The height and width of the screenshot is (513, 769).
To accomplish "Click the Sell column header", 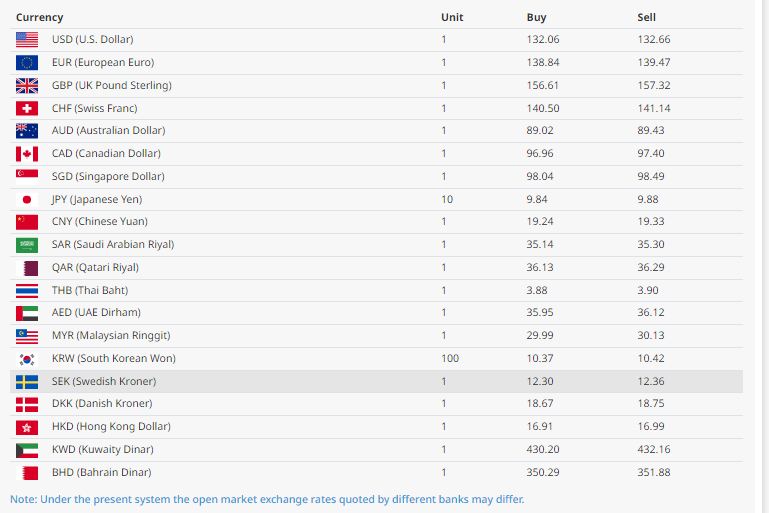I will click(646, 17).
